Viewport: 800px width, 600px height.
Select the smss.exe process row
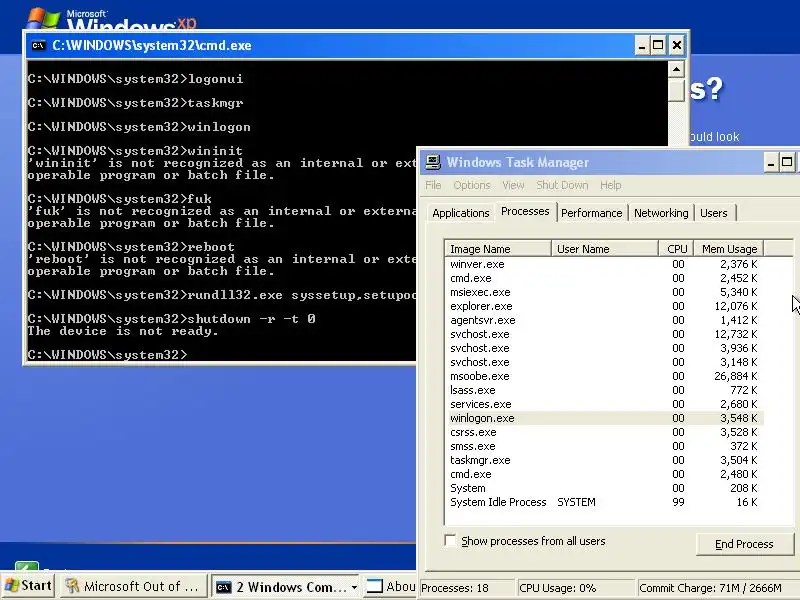click(604, 446)
